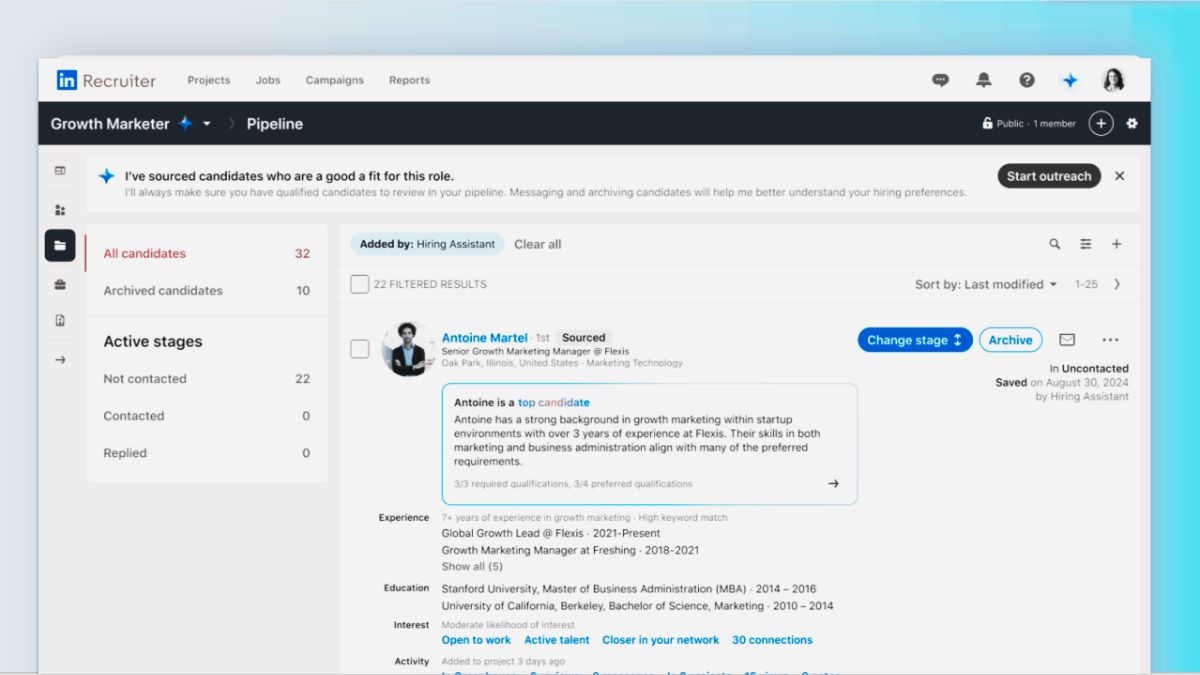Select the pipeline folder icon in sidebar
This screenshot has height=675, width=1200.
coord(60,246)
